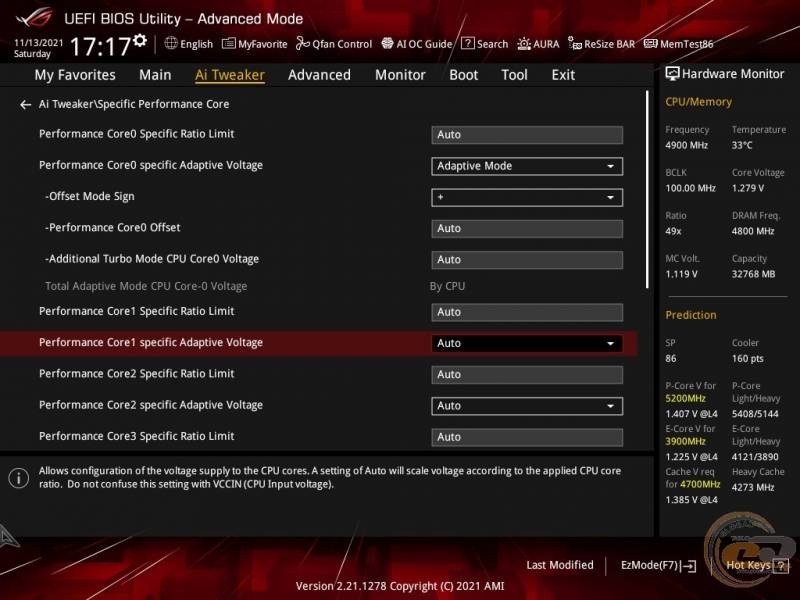Screen dimensions: 800x600
Task: Click Core0 Specific Ratio Limit field
Action: point(527,135)
